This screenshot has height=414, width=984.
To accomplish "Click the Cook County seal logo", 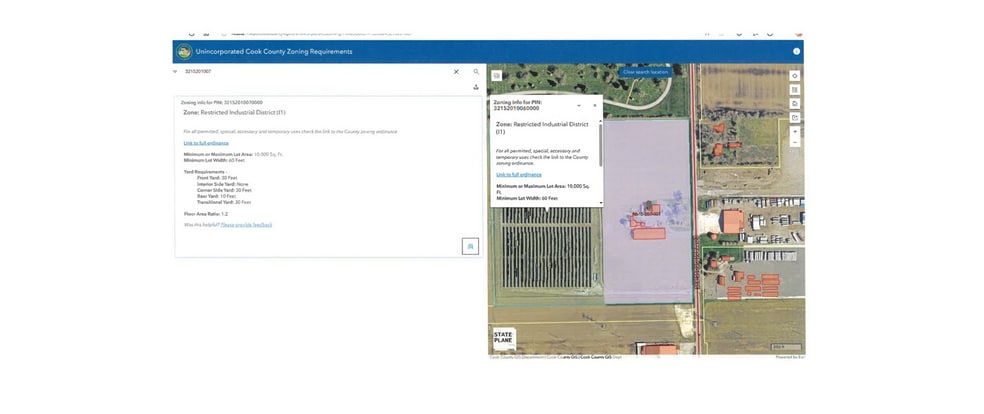I will [x=184, y=52].
